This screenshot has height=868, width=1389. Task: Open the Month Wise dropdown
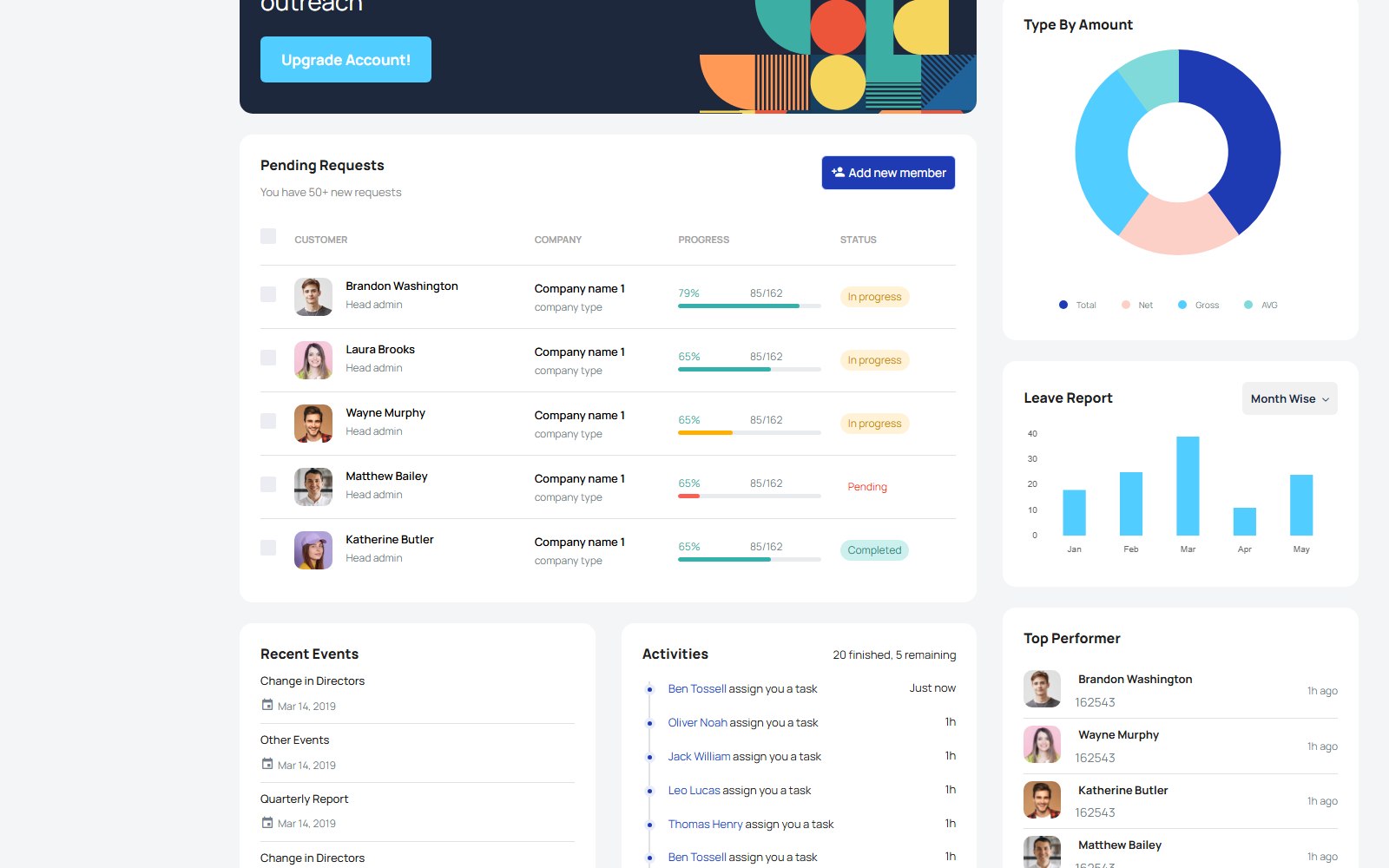point(1289,398)
